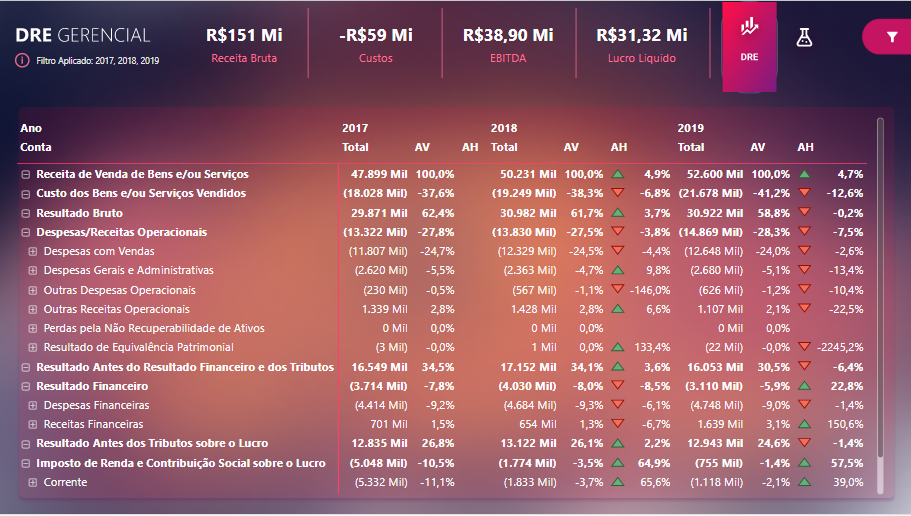The width and height of the screenshot is (911, 516).
Task: Click red down arrow in 2019 Resultado Bruto row
Action: (804, 213)
